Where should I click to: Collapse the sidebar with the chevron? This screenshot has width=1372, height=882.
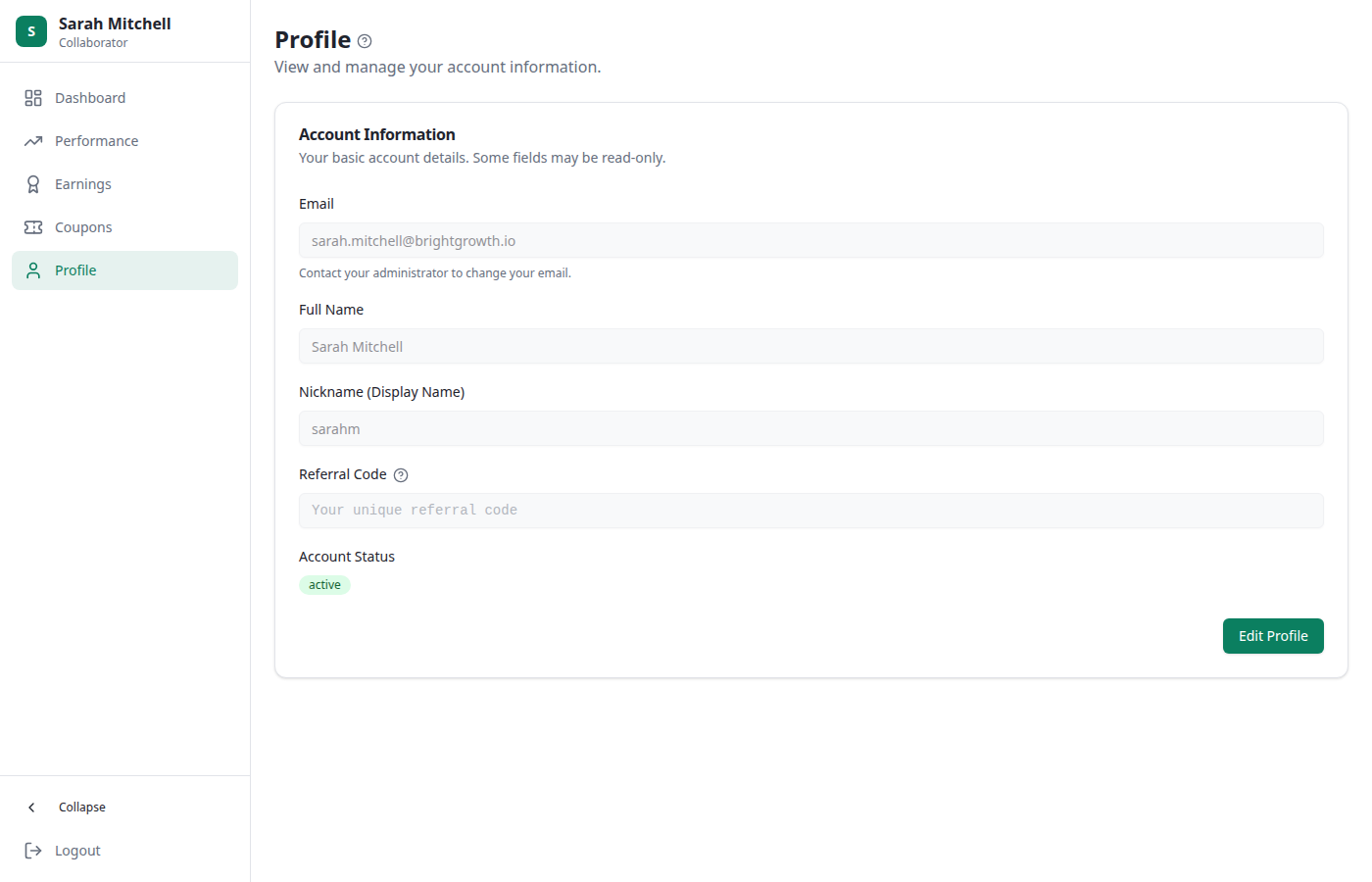tap(33, 807)
